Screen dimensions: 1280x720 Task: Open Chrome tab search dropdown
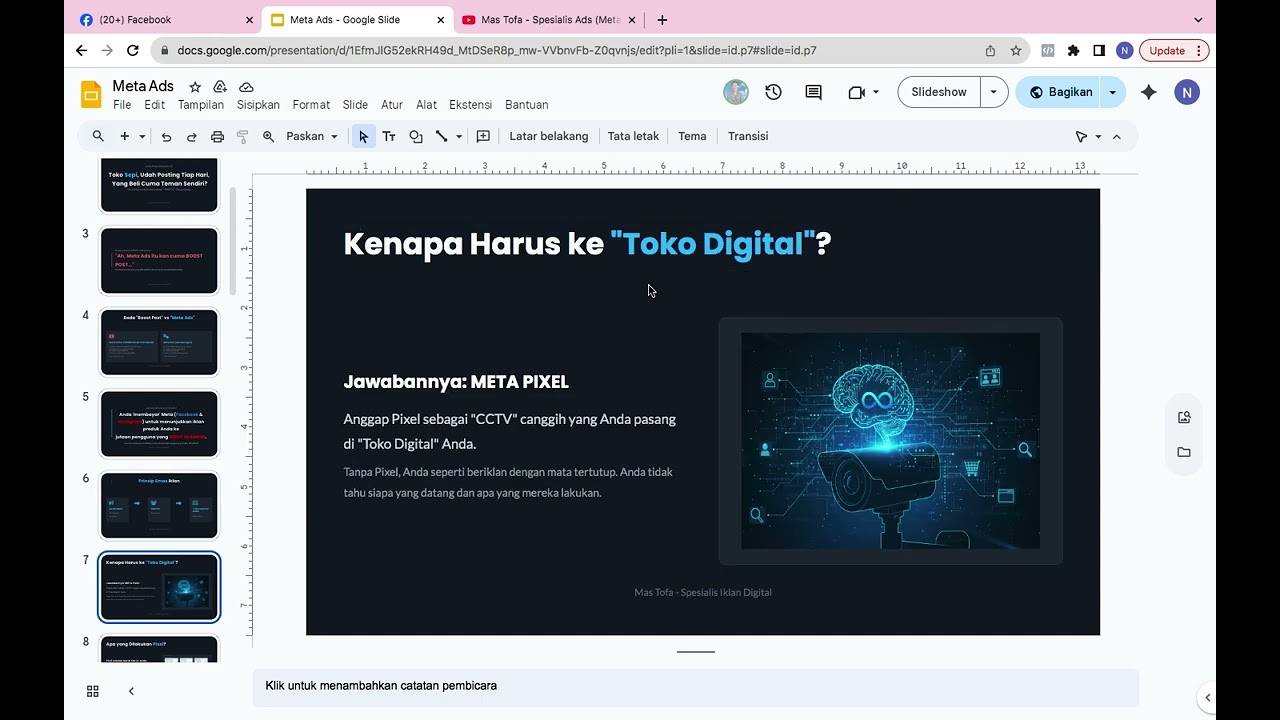pos(1198,20)
